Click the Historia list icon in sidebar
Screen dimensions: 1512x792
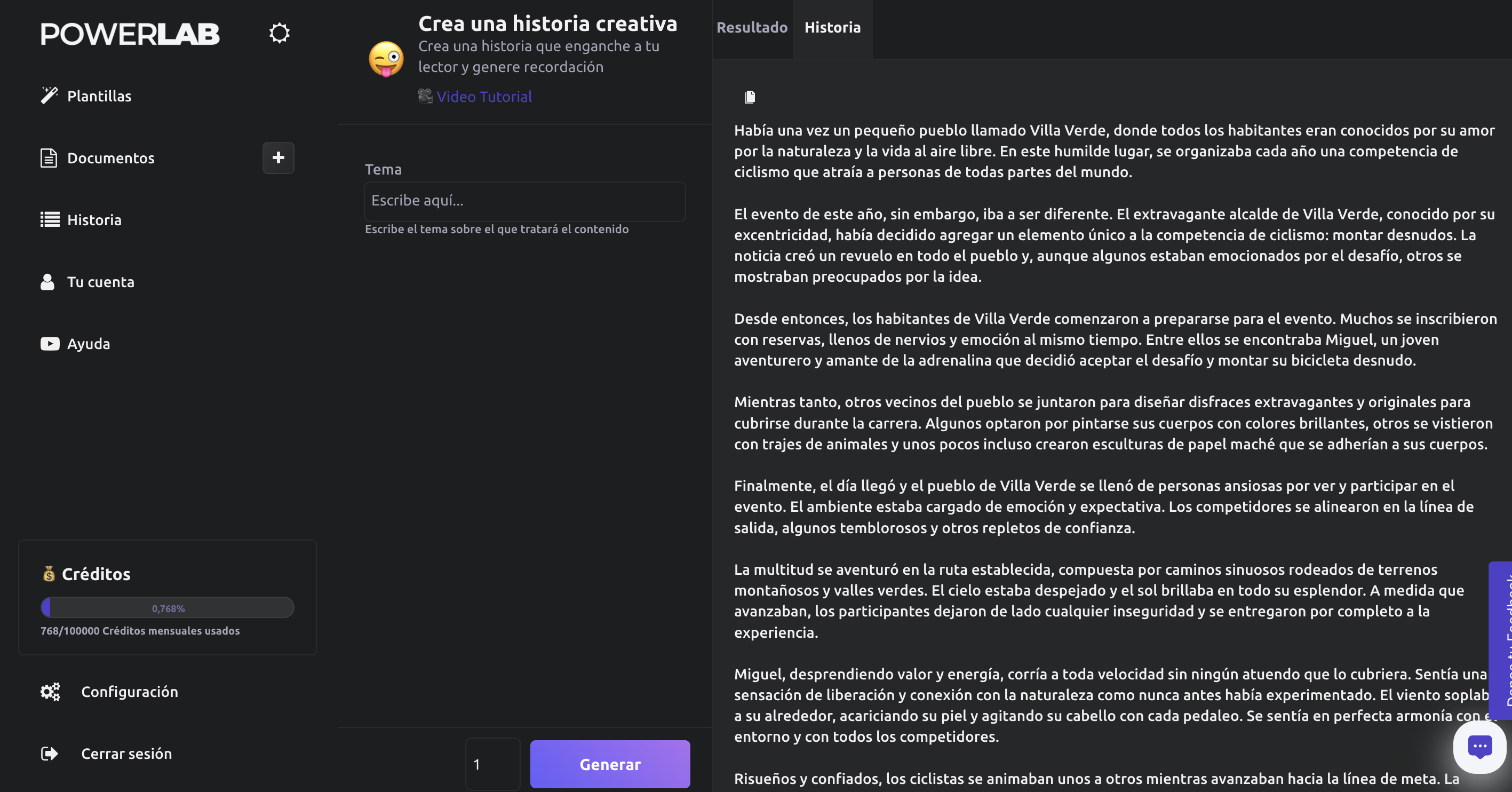[50, 219]
